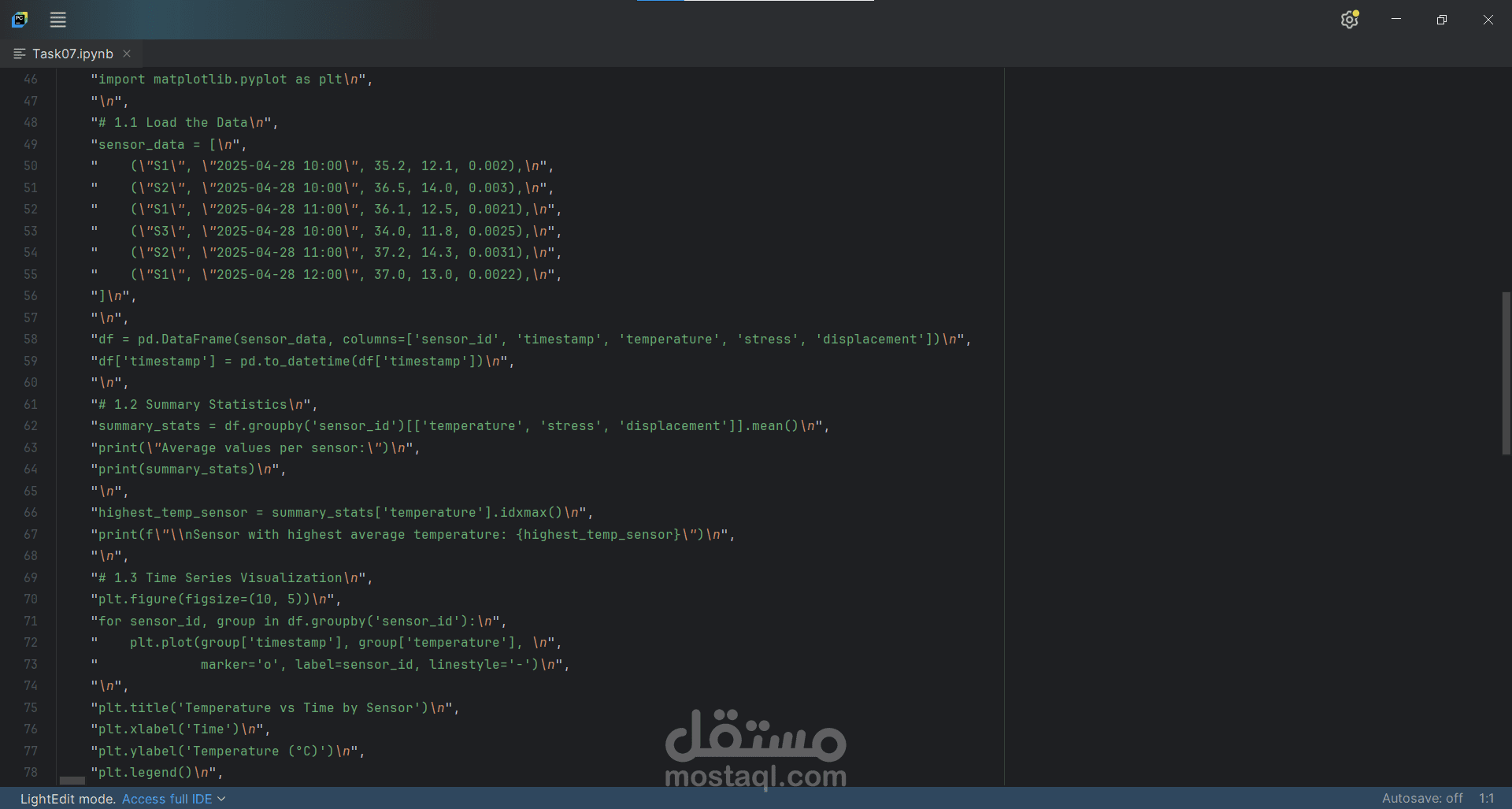Toggle the Autosave: off status setting

[x=1422, y=799]
